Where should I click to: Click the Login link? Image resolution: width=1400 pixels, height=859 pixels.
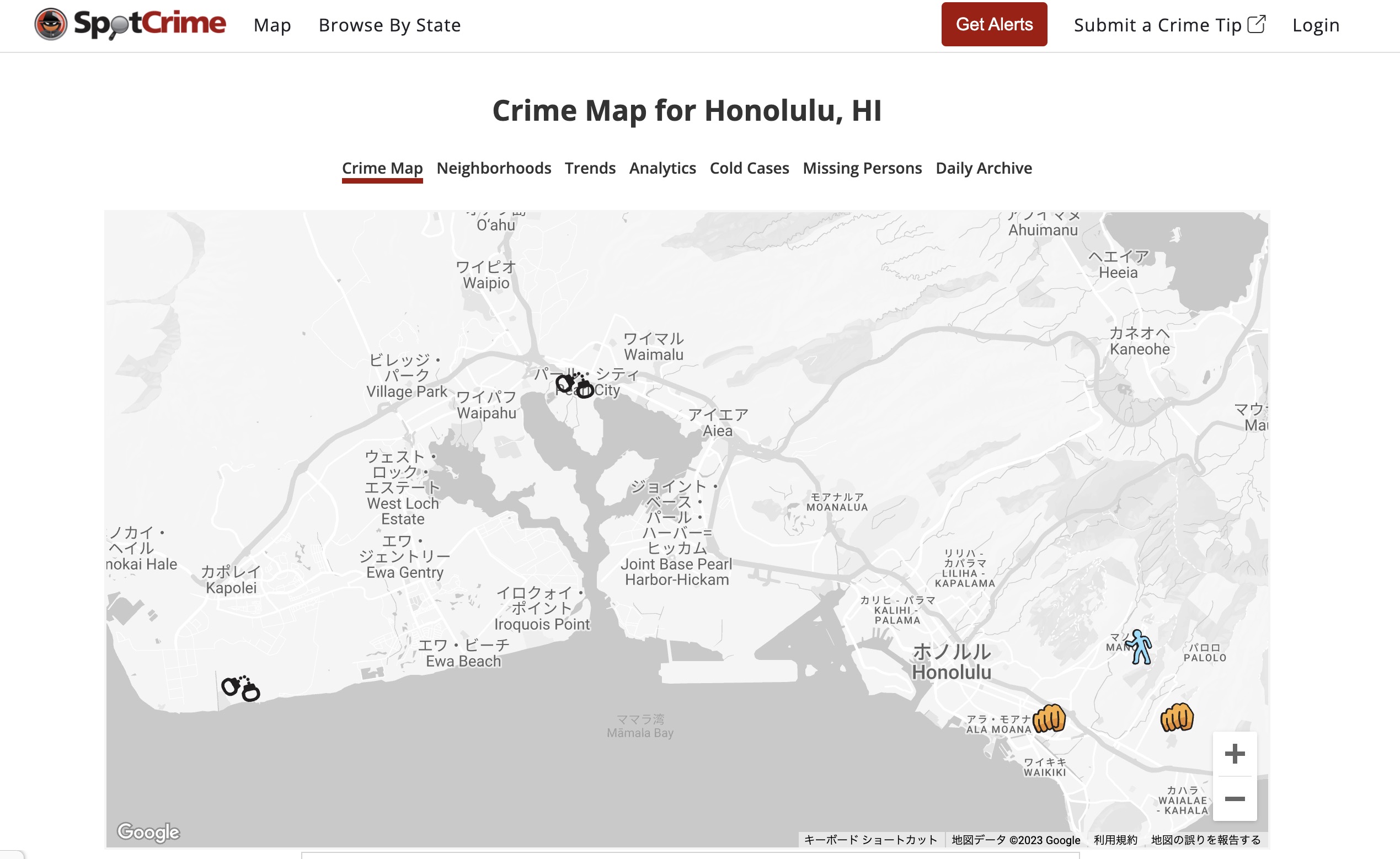pos(1317,25)
